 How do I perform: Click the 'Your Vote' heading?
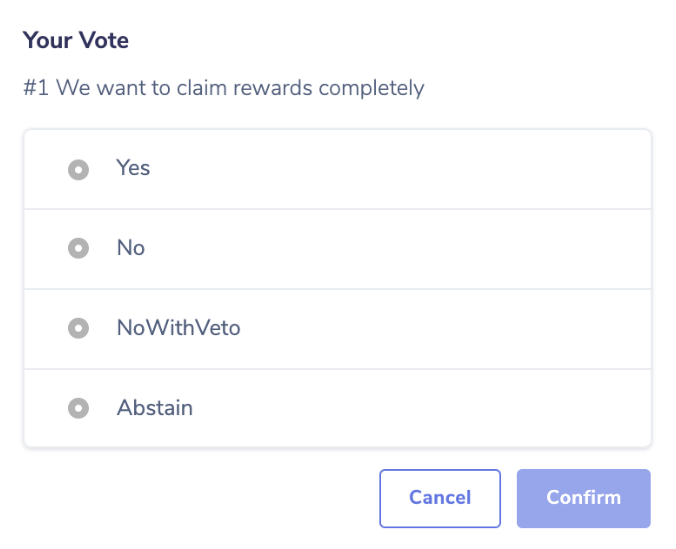[x=76, y=41]
